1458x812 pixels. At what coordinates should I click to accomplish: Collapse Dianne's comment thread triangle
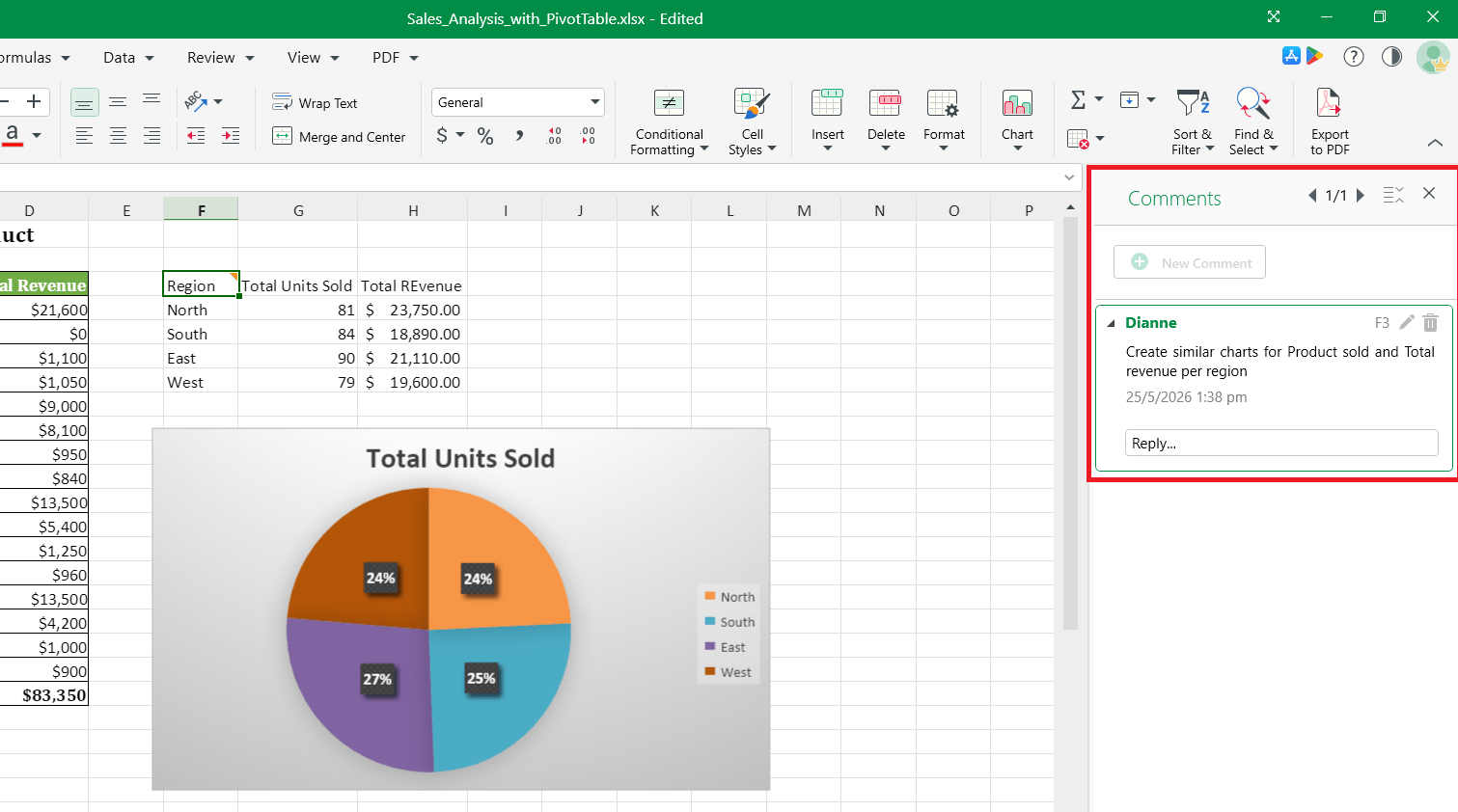click(x=1111, y=323)
